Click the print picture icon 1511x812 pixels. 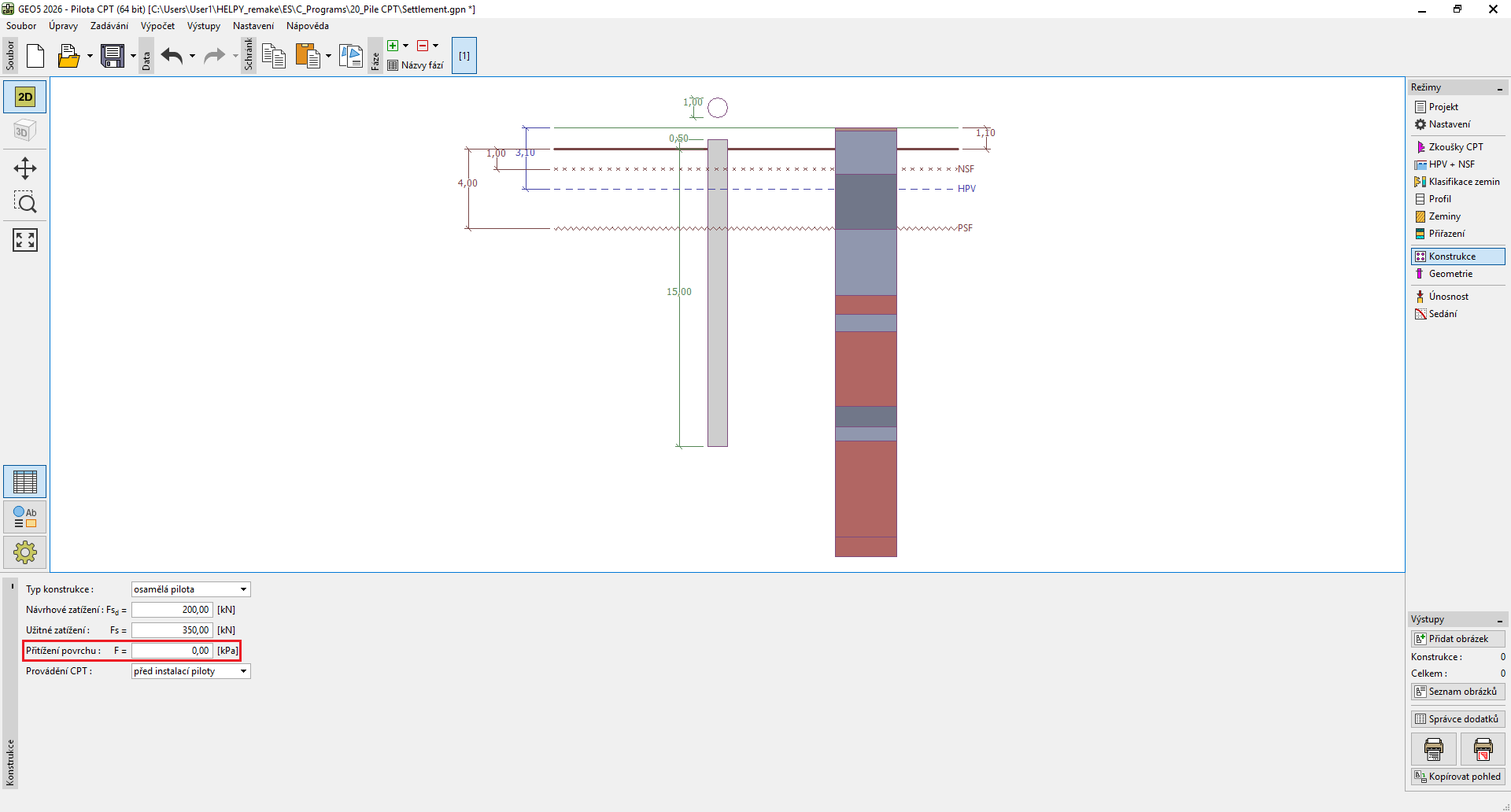(1433, 749)
